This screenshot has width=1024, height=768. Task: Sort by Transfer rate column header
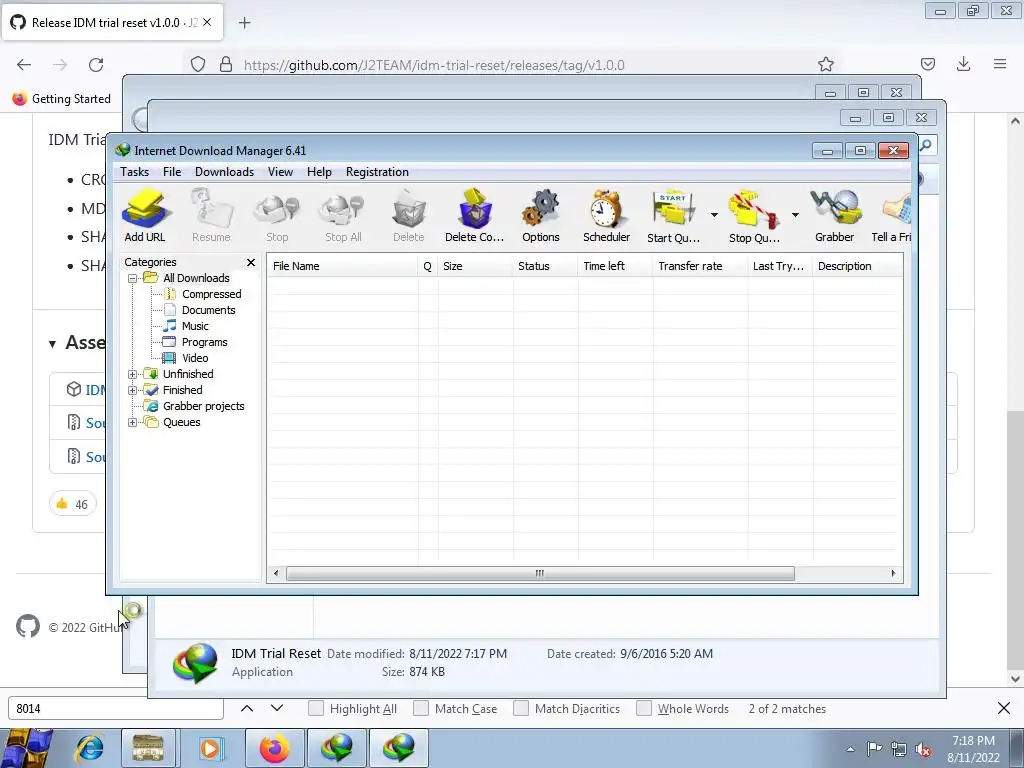(x=699, y=266)
